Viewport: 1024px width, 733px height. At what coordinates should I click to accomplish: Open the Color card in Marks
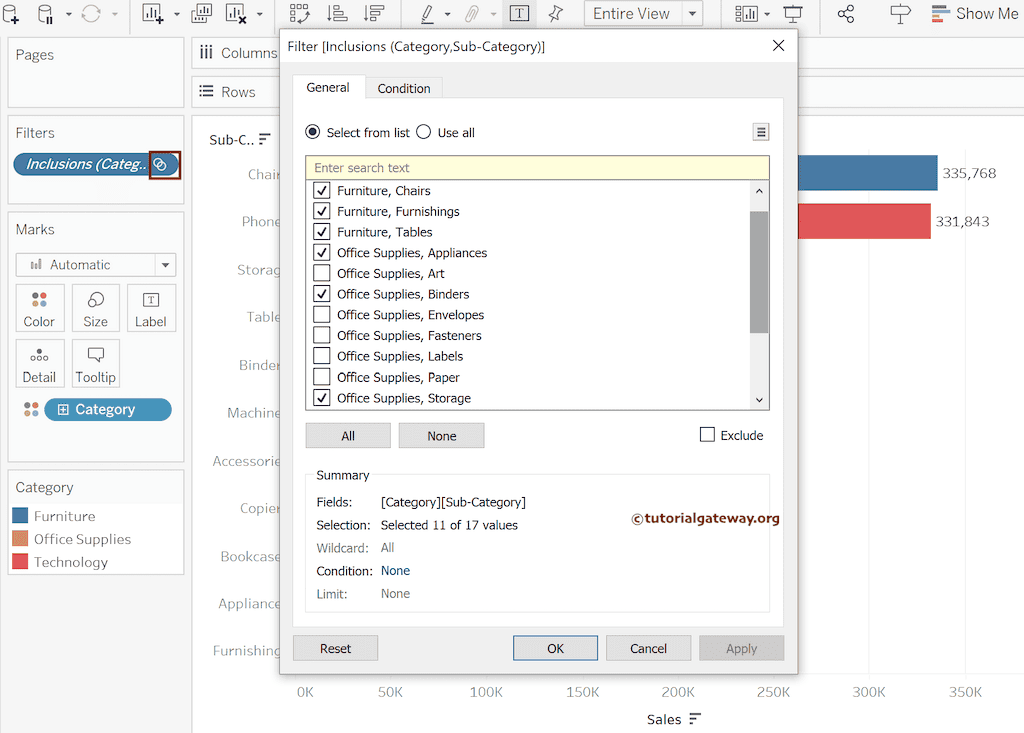(x=39, y=308)
